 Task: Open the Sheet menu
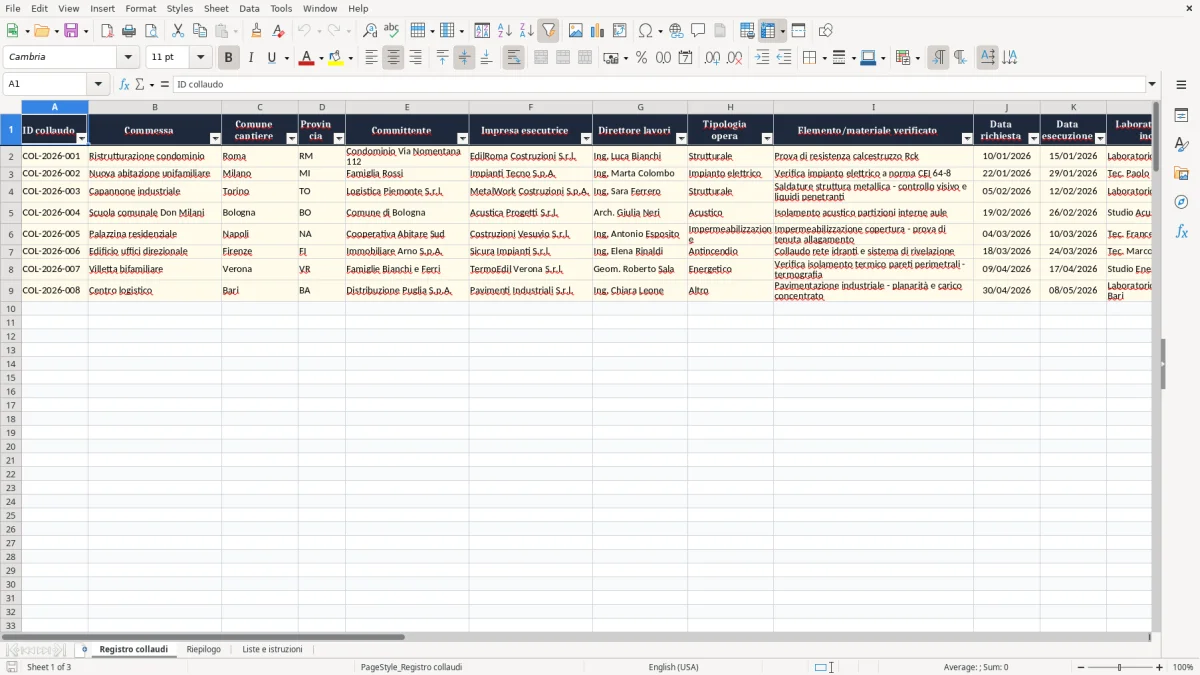[x=216, y=8]
